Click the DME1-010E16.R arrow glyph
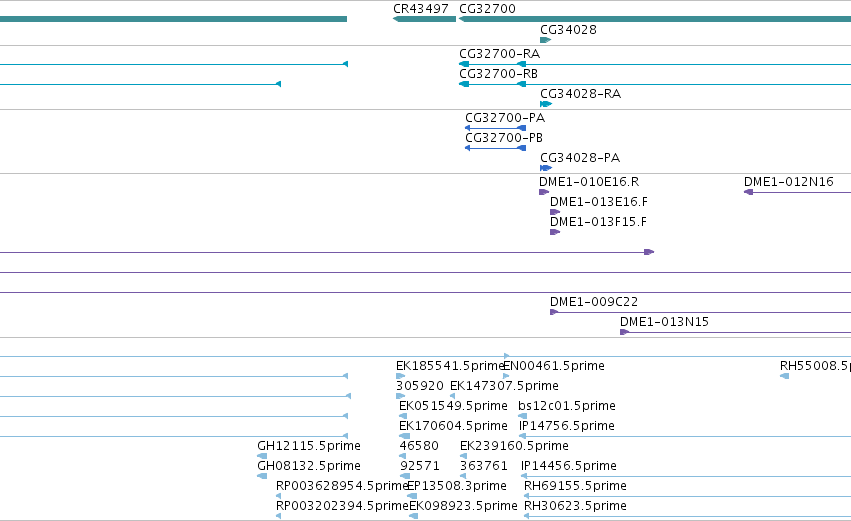 coord(544,192)
